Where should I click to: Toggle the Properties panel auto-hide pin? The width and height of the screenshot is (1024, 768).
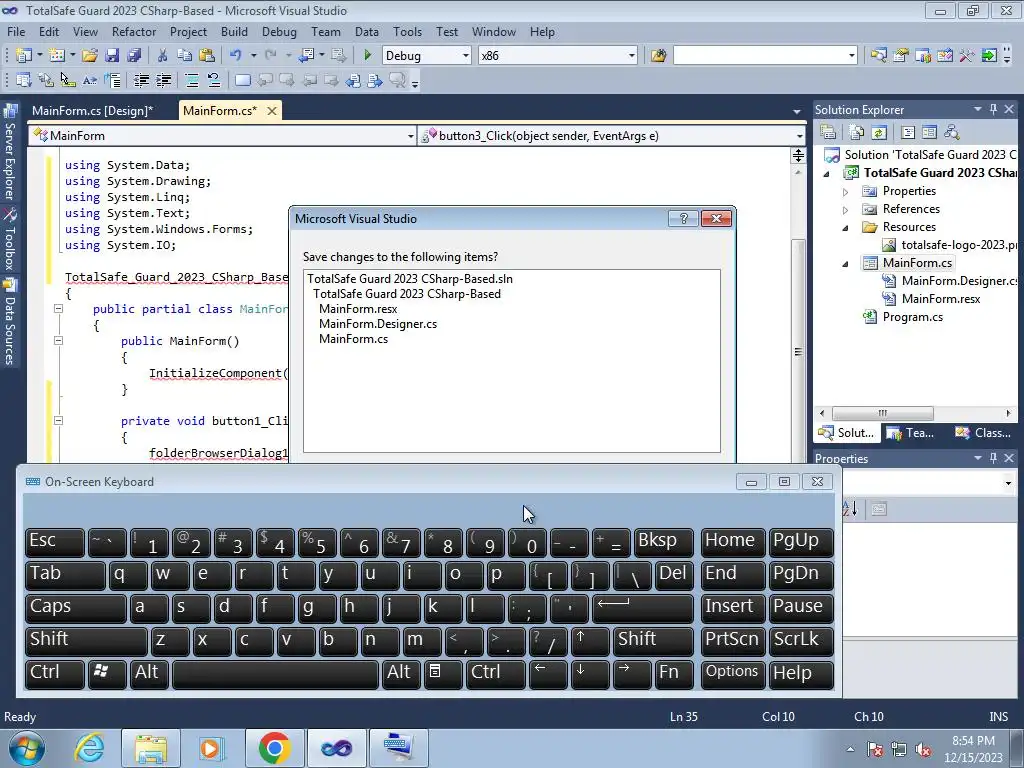(x=993, y=458)
